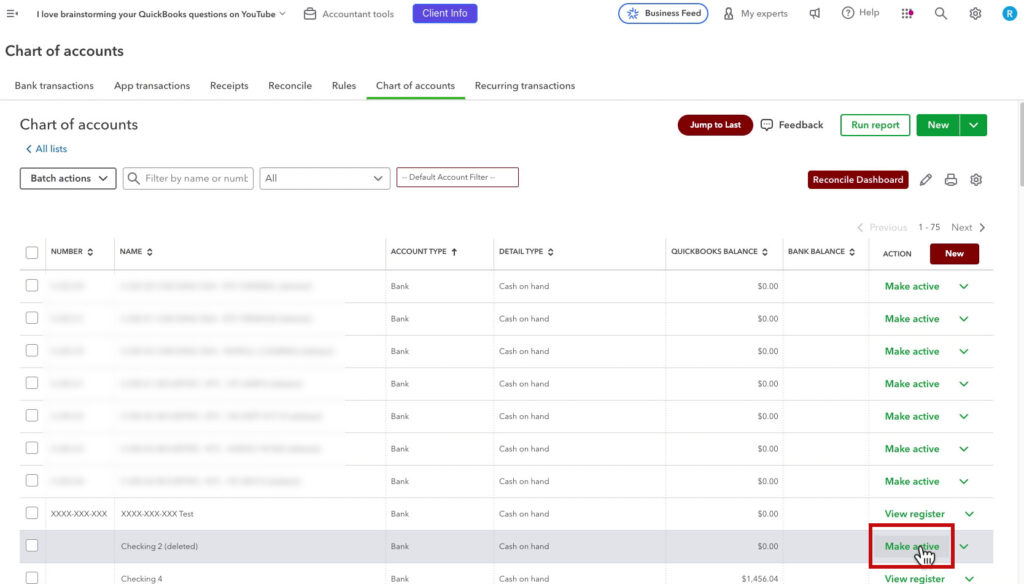Type in the filter by name field
Viewport: 1024px width, 584px height.
(195, 178)
